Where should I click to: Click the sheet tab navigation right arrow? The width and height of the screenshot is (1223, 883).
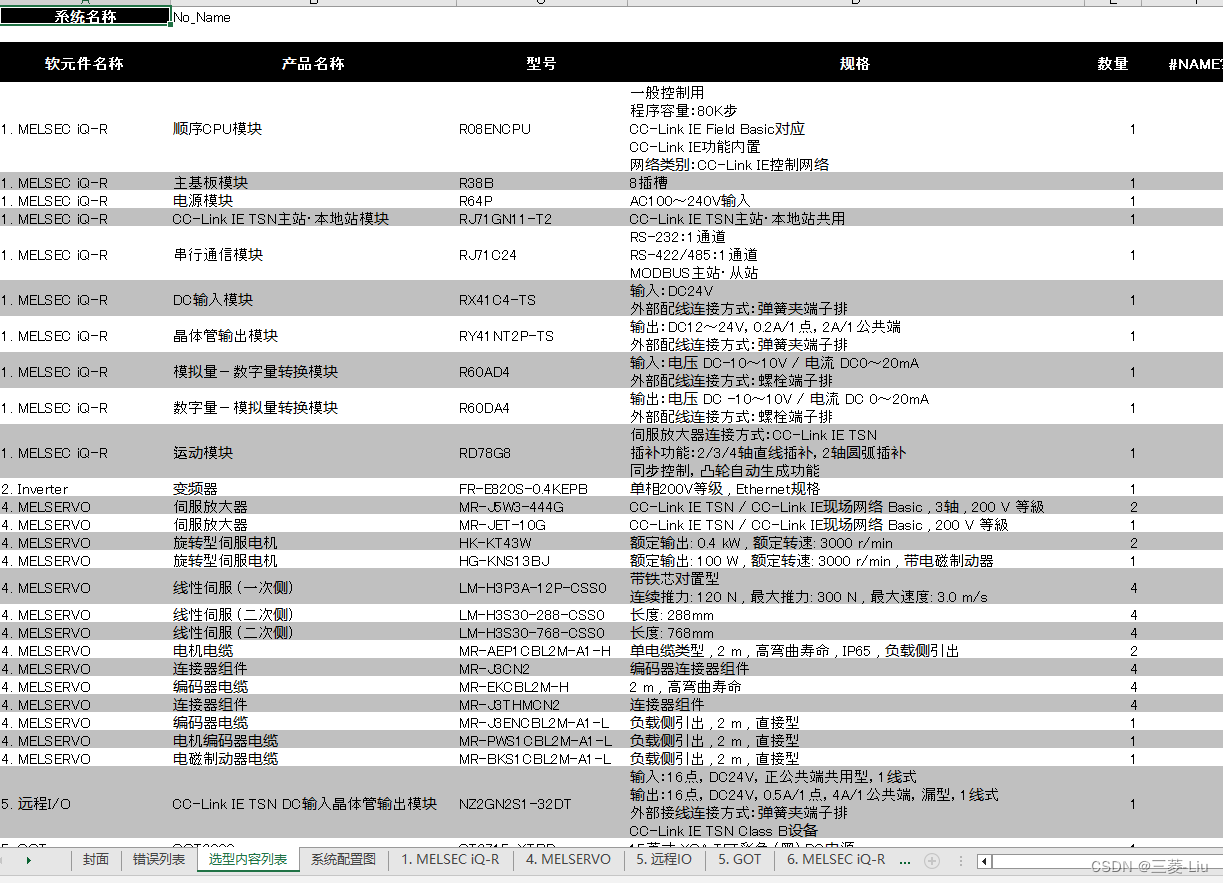tap(29, 860)
